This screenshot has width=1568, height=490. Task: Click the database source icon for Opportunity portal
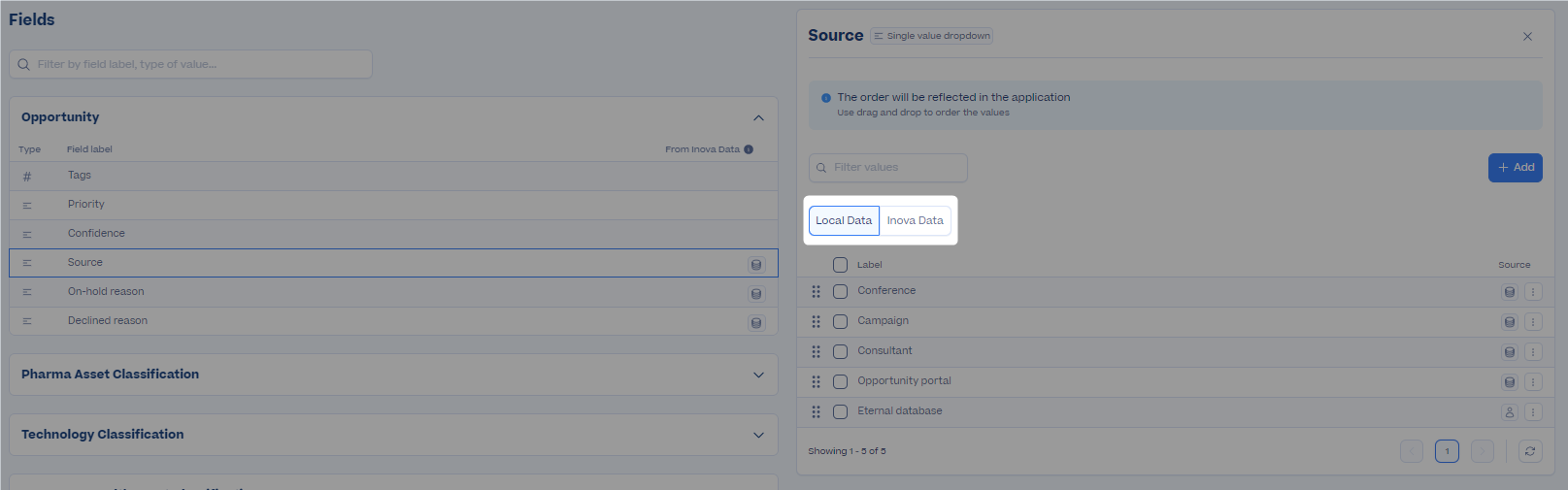[x=1510, y=382]
